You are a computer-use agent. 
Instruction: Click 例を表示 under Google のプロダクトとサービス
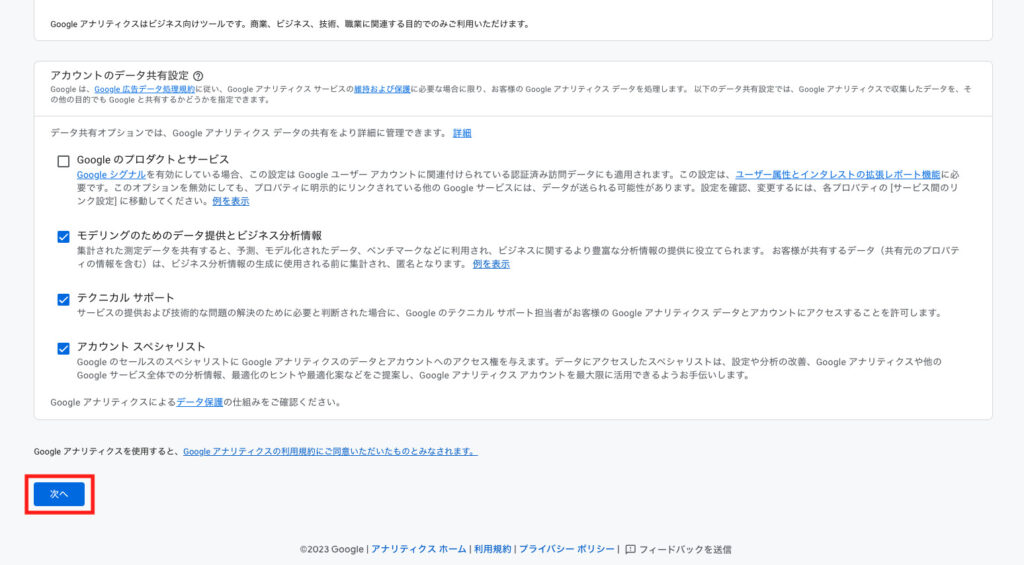231,201
